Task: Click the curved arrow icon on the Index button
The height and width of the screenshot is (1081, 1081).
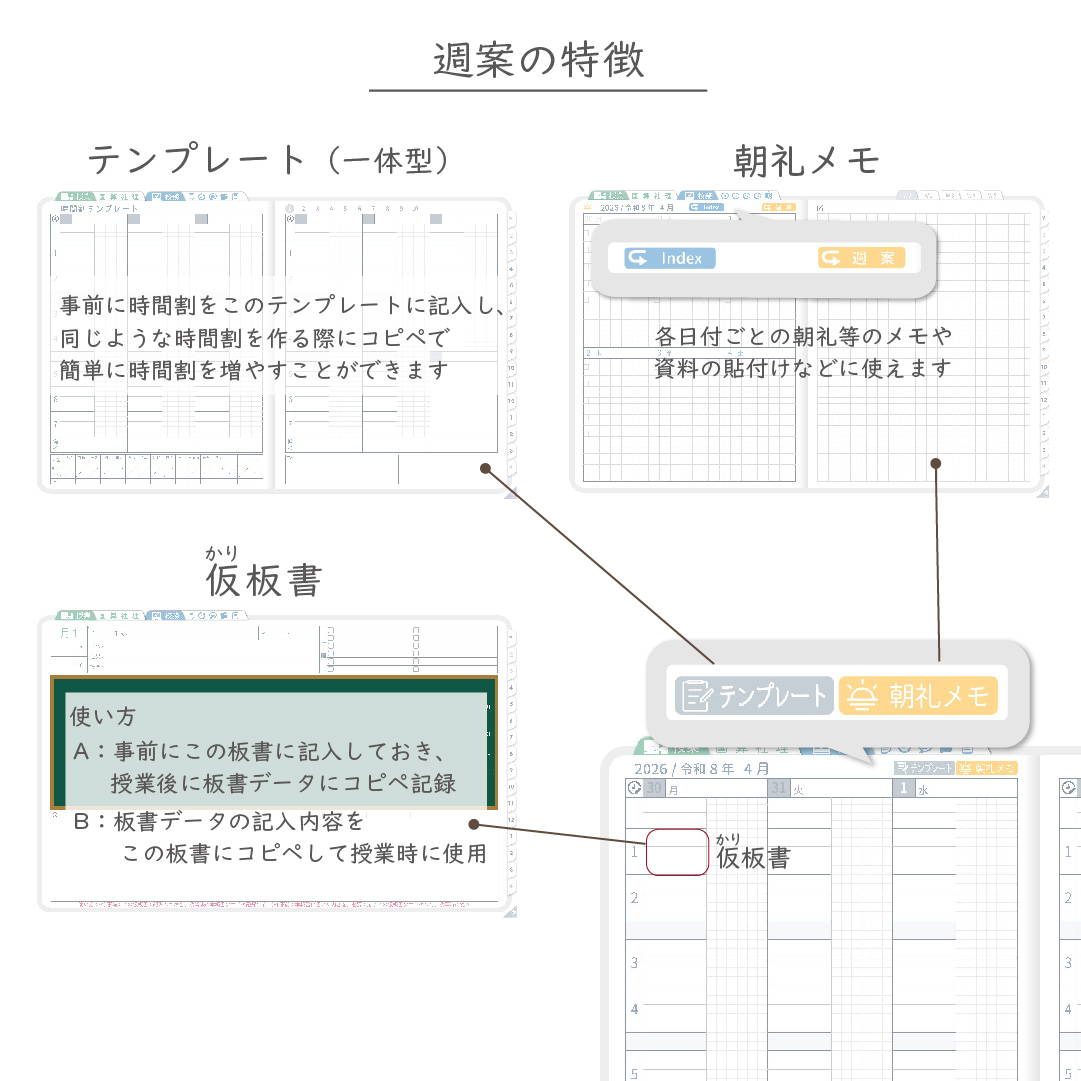Action: point(640,258)
